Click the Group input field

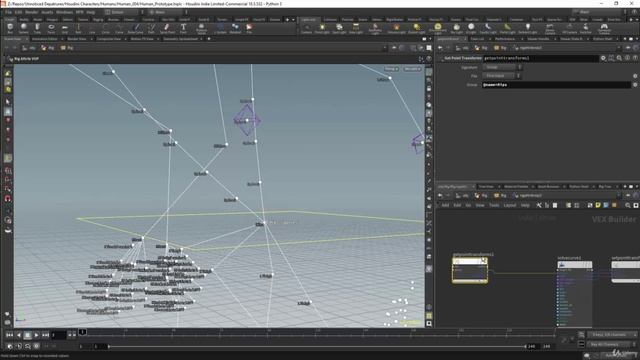point(556,85)
